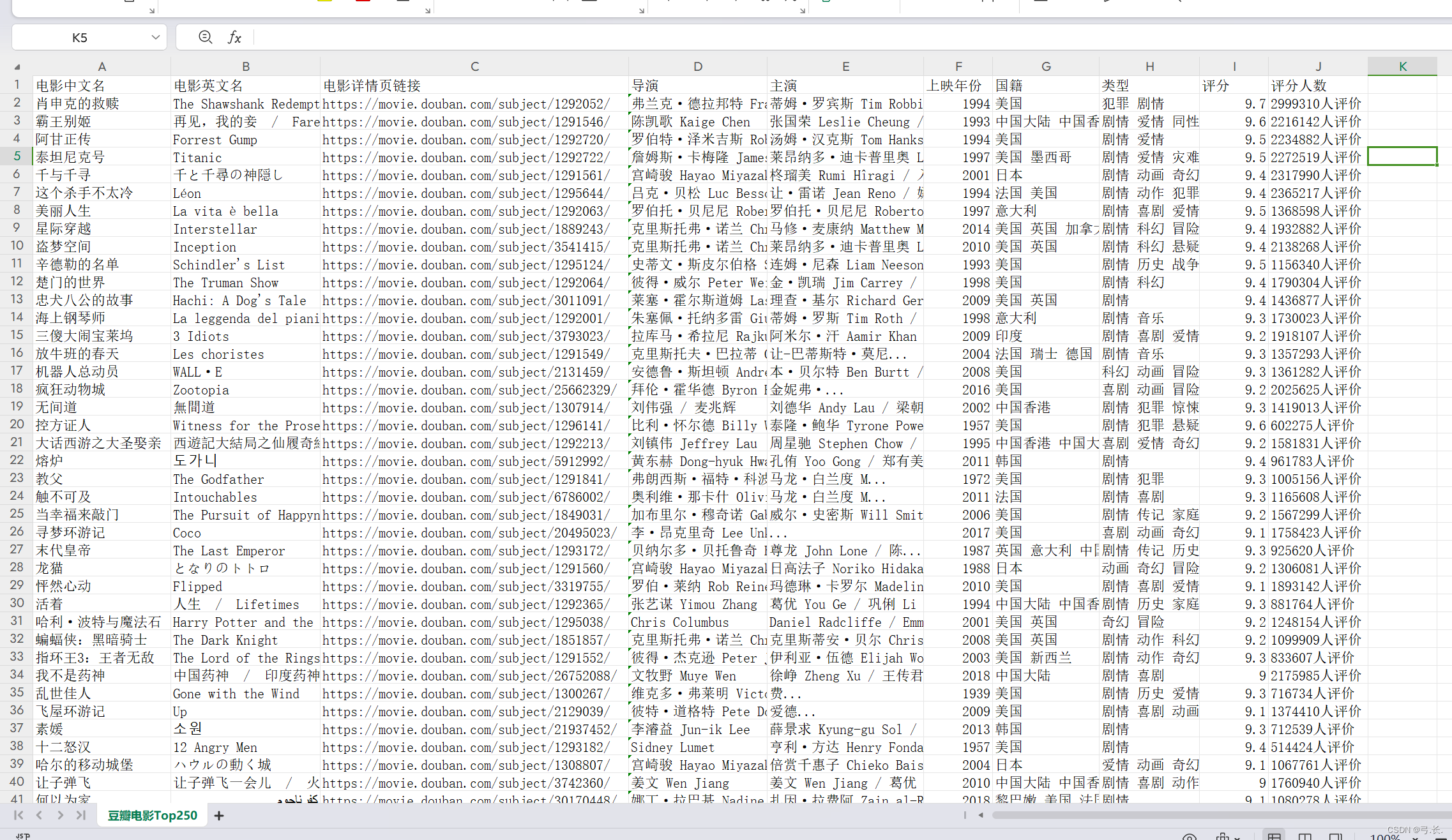
Task: Click the 1972 release year cell
Action: (x=958, y=479)
